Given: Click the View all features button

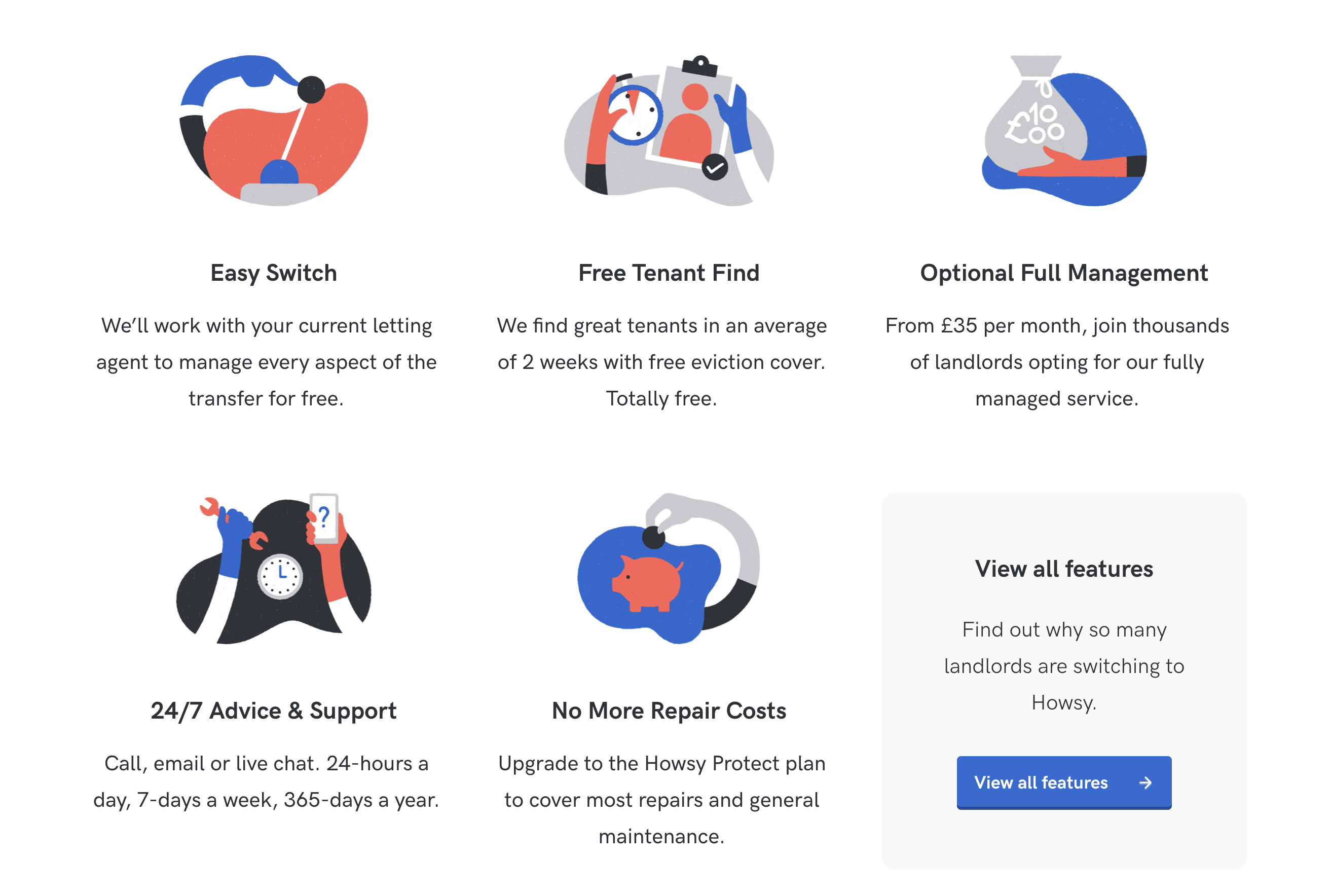Looking at the screenshot, I should coord(1064,782).
